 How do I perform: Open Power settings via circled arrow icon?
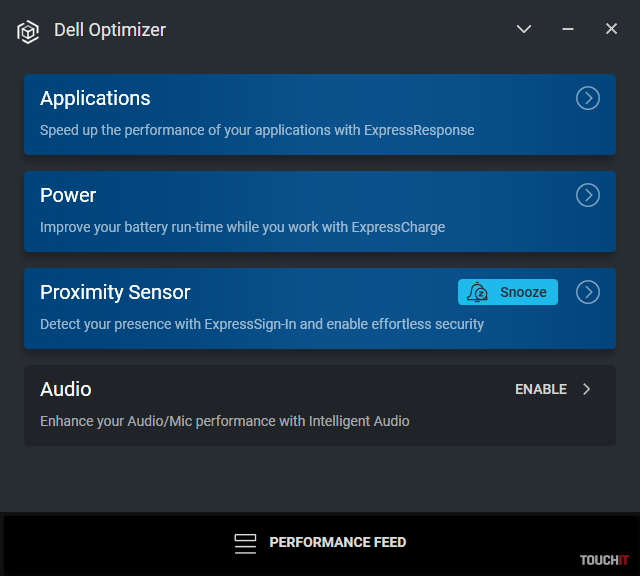click(x=588, y=195)
